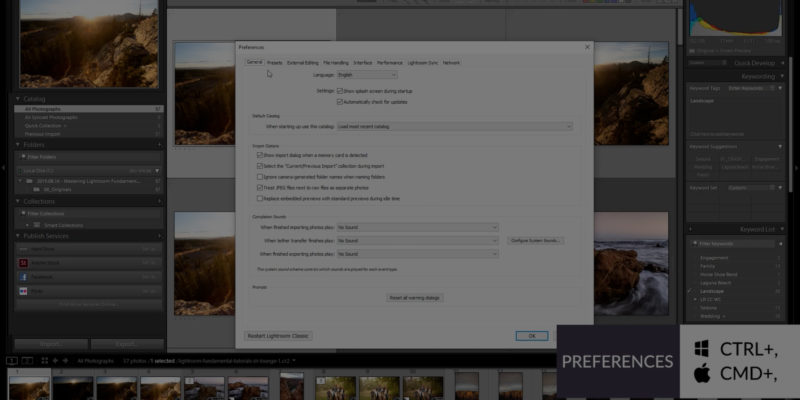Switch to the Lightroom Sync tab

(x=422, y=63)
